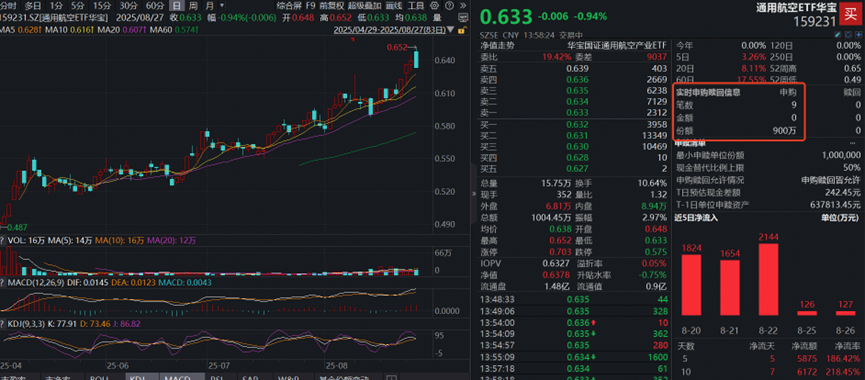This screenshot has height=380, width=865.
Task: Click the 159231 stock code in header
Action: (x=815, y=22)
